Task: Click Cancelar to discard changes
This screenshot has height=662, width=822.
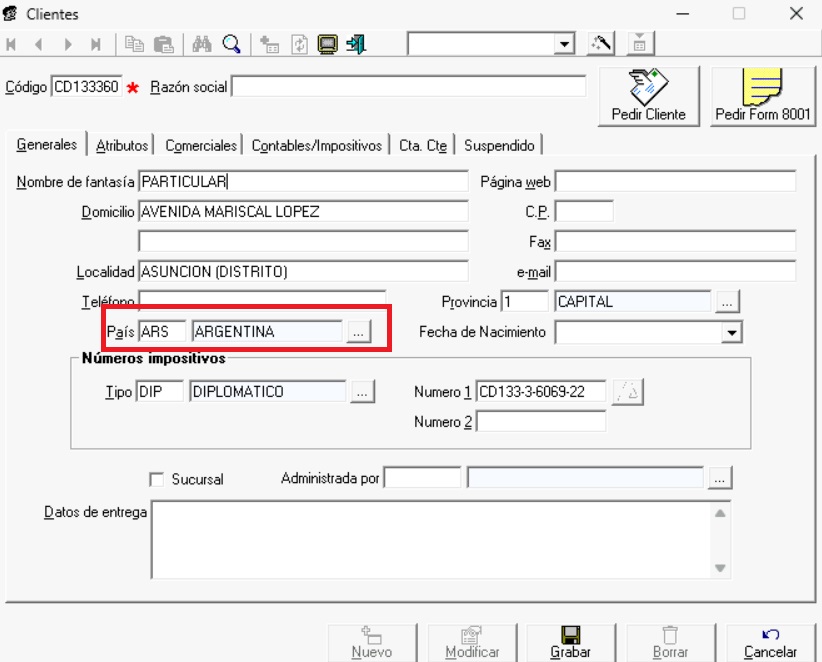Action: tap(770, 642)
